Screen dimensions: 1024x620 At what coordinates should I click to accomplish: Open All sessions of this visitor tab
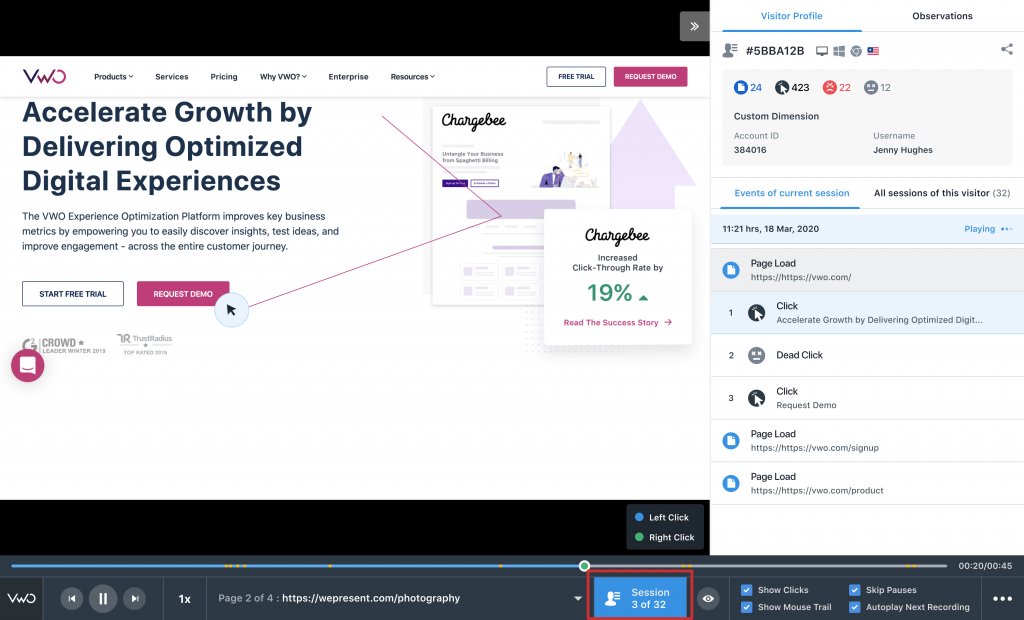point(942,193)
